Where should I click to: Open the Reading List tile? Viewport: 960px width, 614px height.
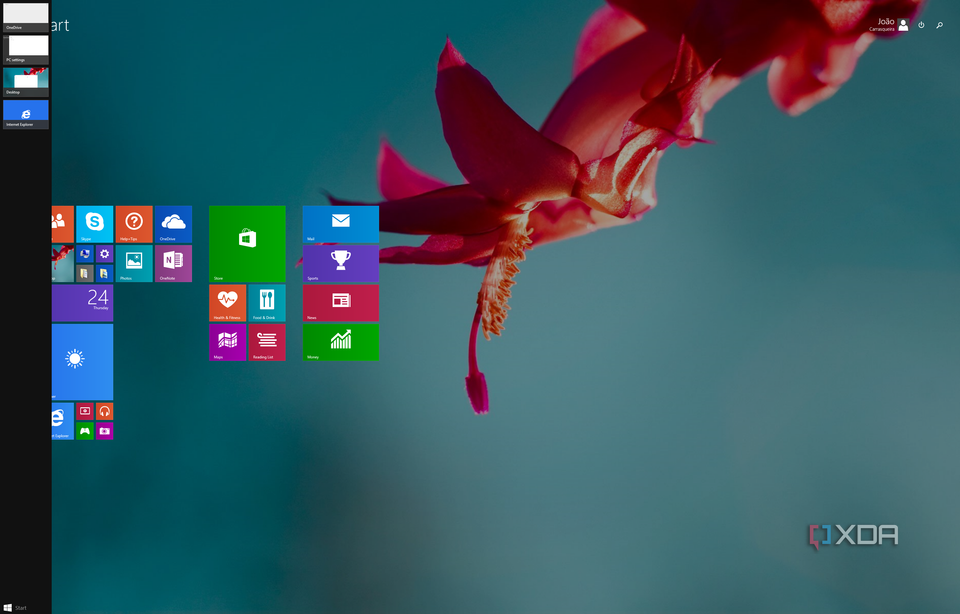[x=267, y=342]
